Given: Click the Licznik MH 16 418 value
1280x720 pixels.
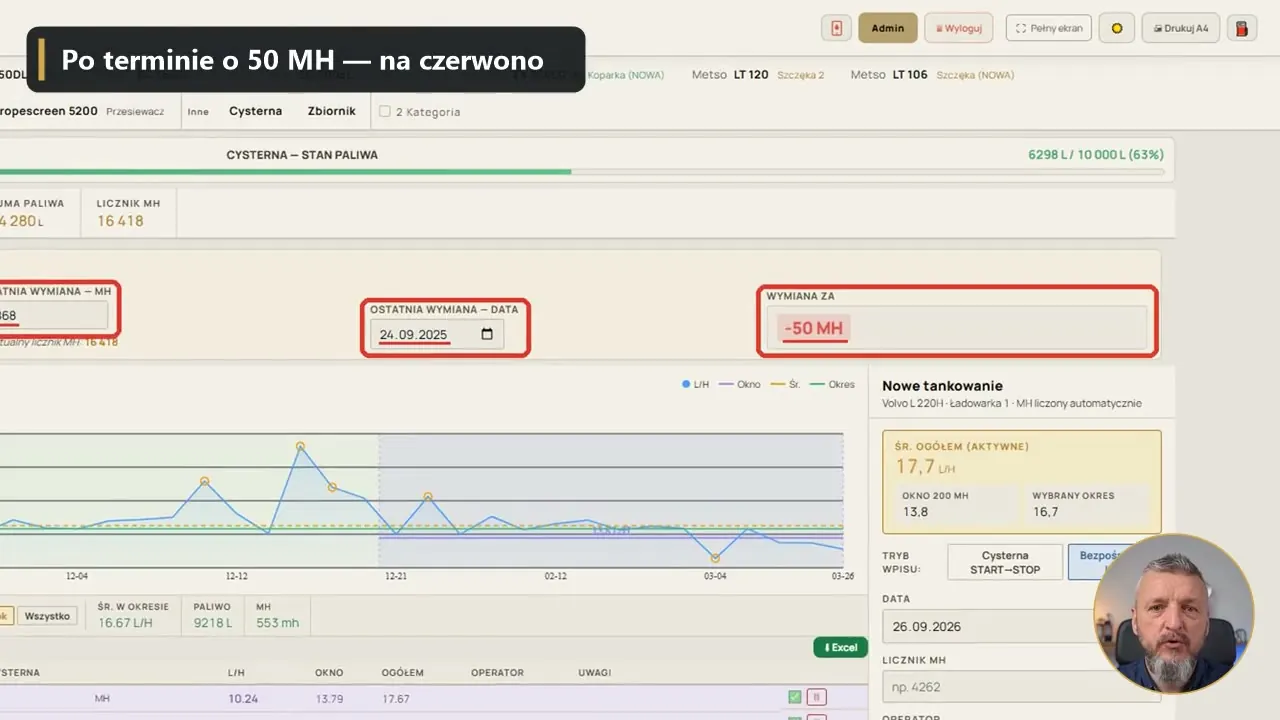Looking at the screenshot, I should [120, 221].
